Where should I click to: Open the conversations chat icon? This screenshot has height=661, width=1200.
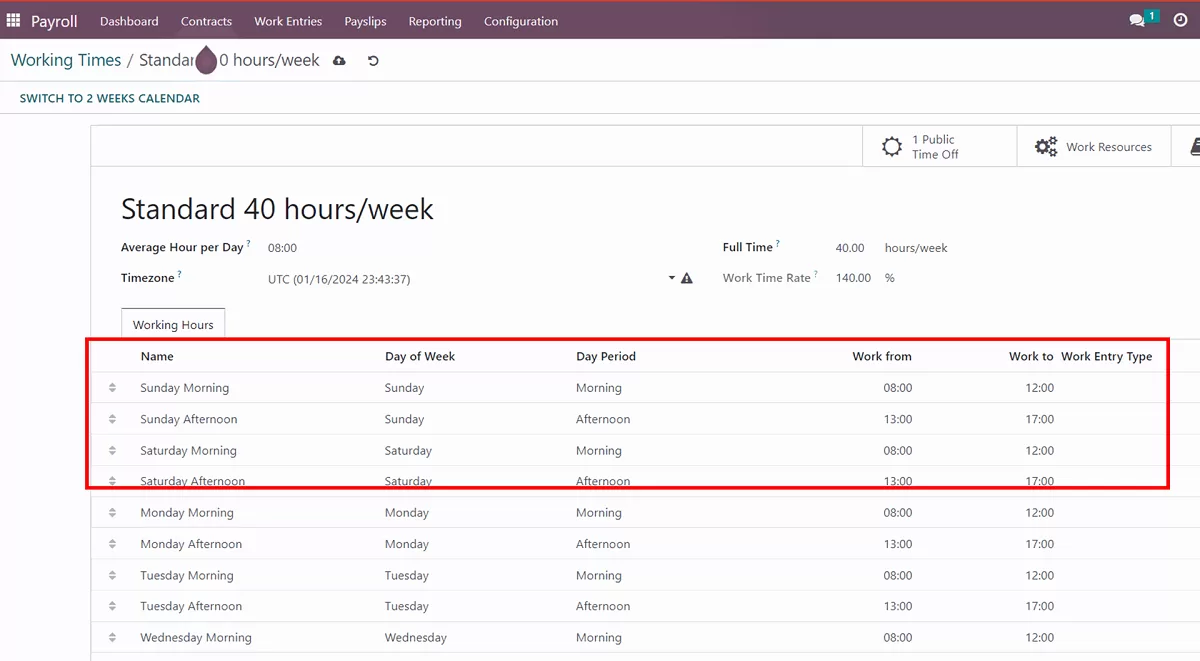click(1137, 20)
